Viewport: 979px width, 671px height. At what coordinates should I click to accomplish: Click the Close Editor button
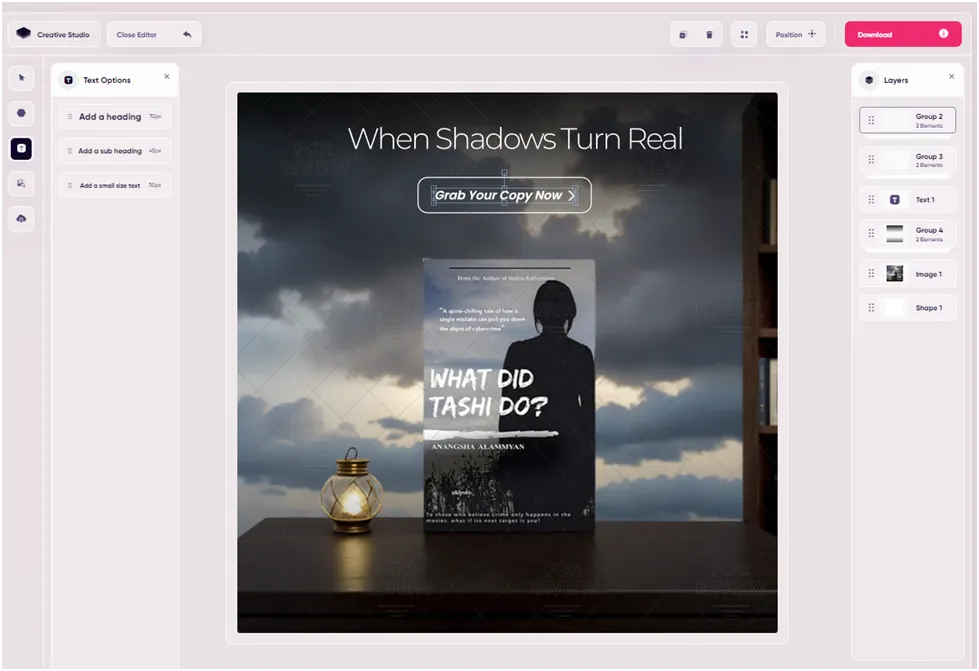tap(154, 34)
